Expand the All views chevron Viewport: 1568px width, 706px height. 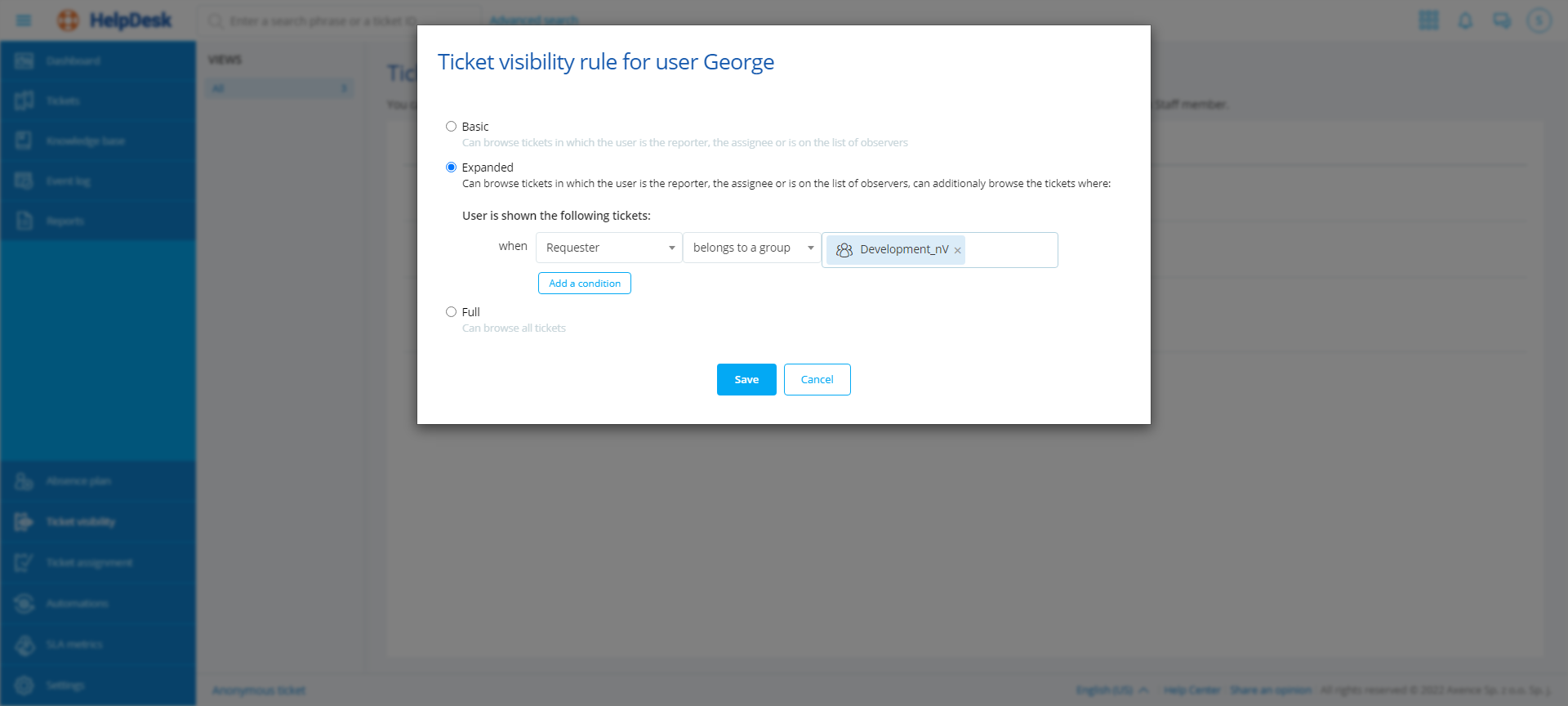click(x=344, y=88)
